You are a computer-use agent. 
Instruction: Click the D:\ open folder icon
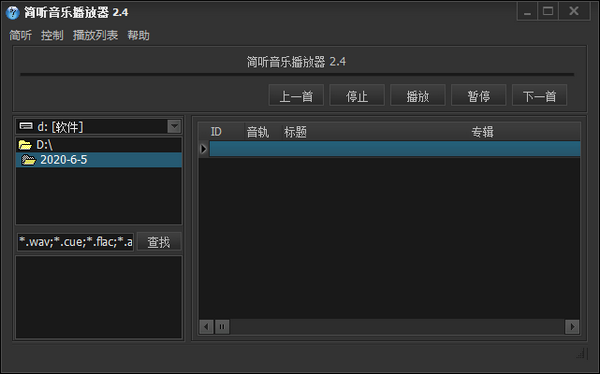[25, 145]
